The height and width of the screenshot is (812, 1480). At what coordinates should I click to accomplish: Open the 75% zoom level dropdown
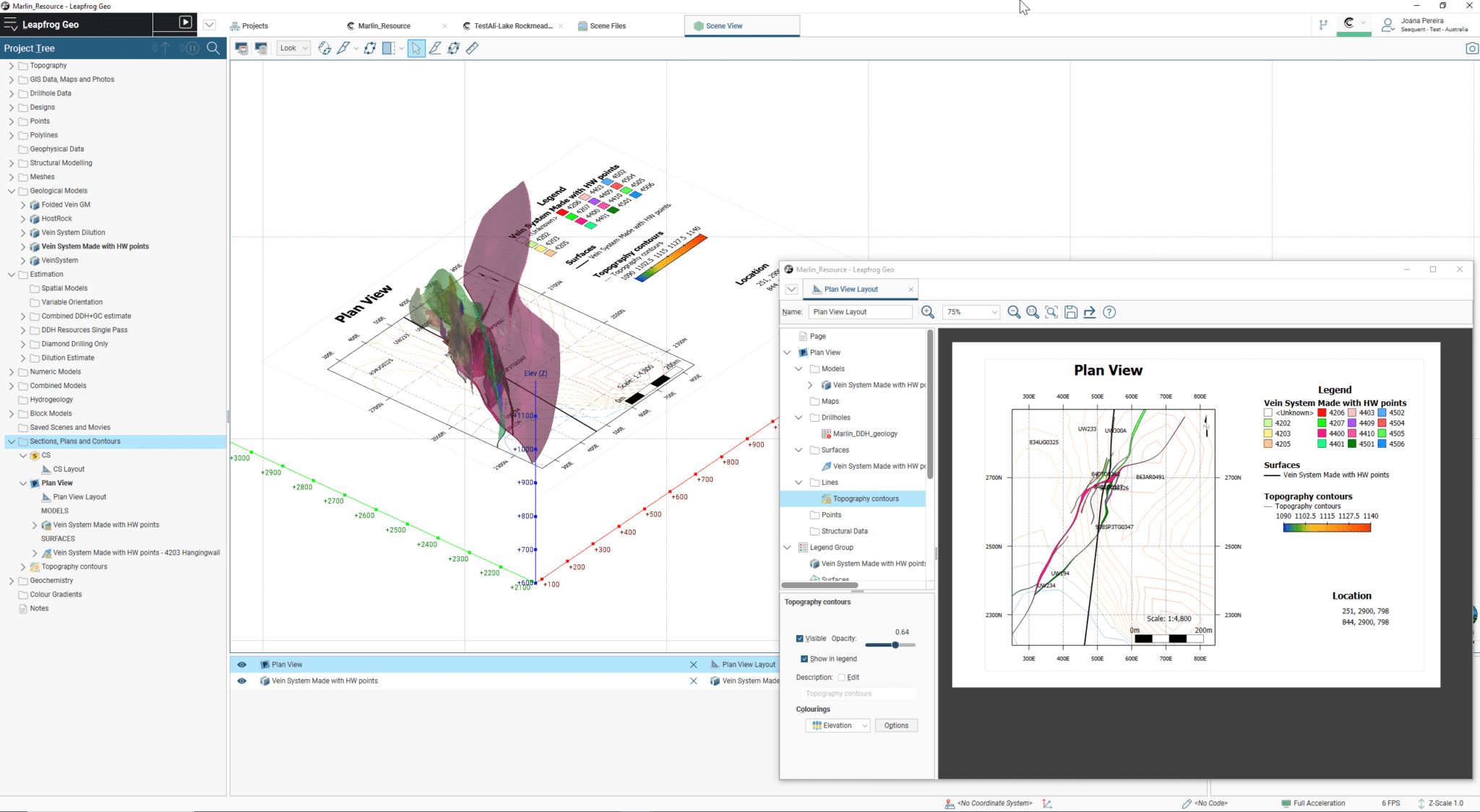(971, 312)
